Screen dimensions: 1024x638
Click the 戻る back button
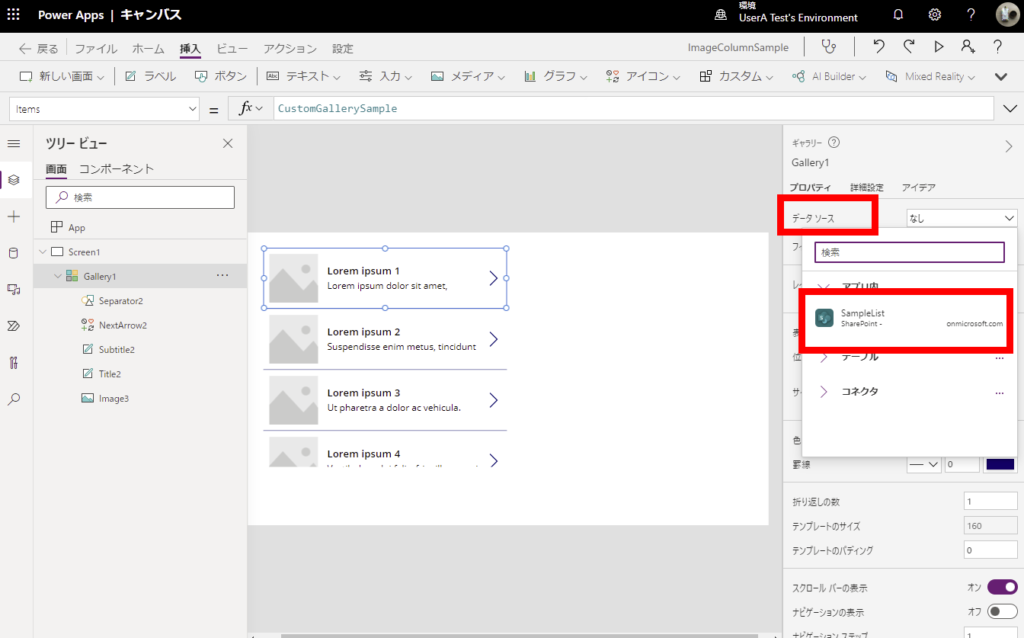(39, 48)
